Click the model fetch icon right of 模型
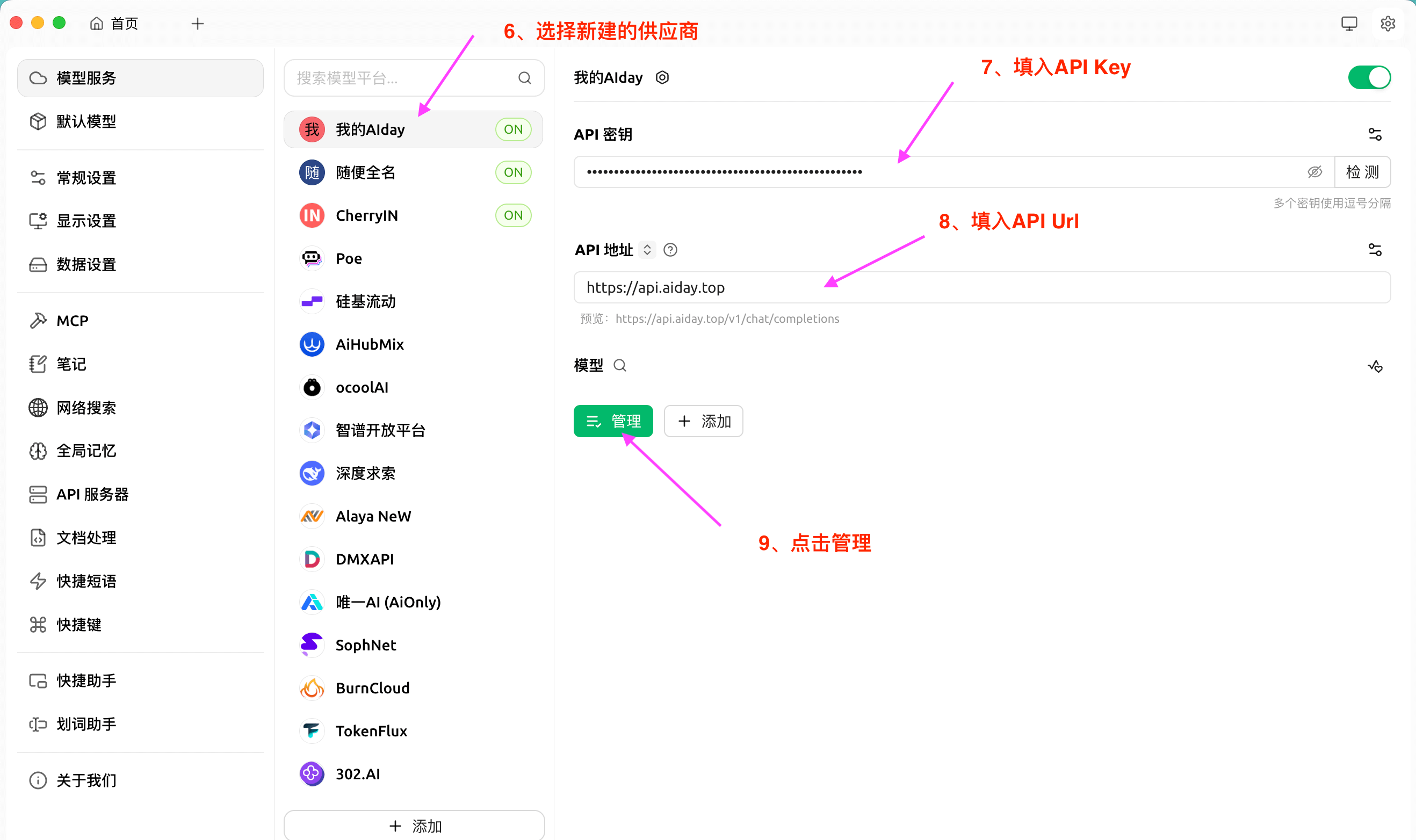This screenshot has height=840, width=1416. click(x=1376, y=366)
